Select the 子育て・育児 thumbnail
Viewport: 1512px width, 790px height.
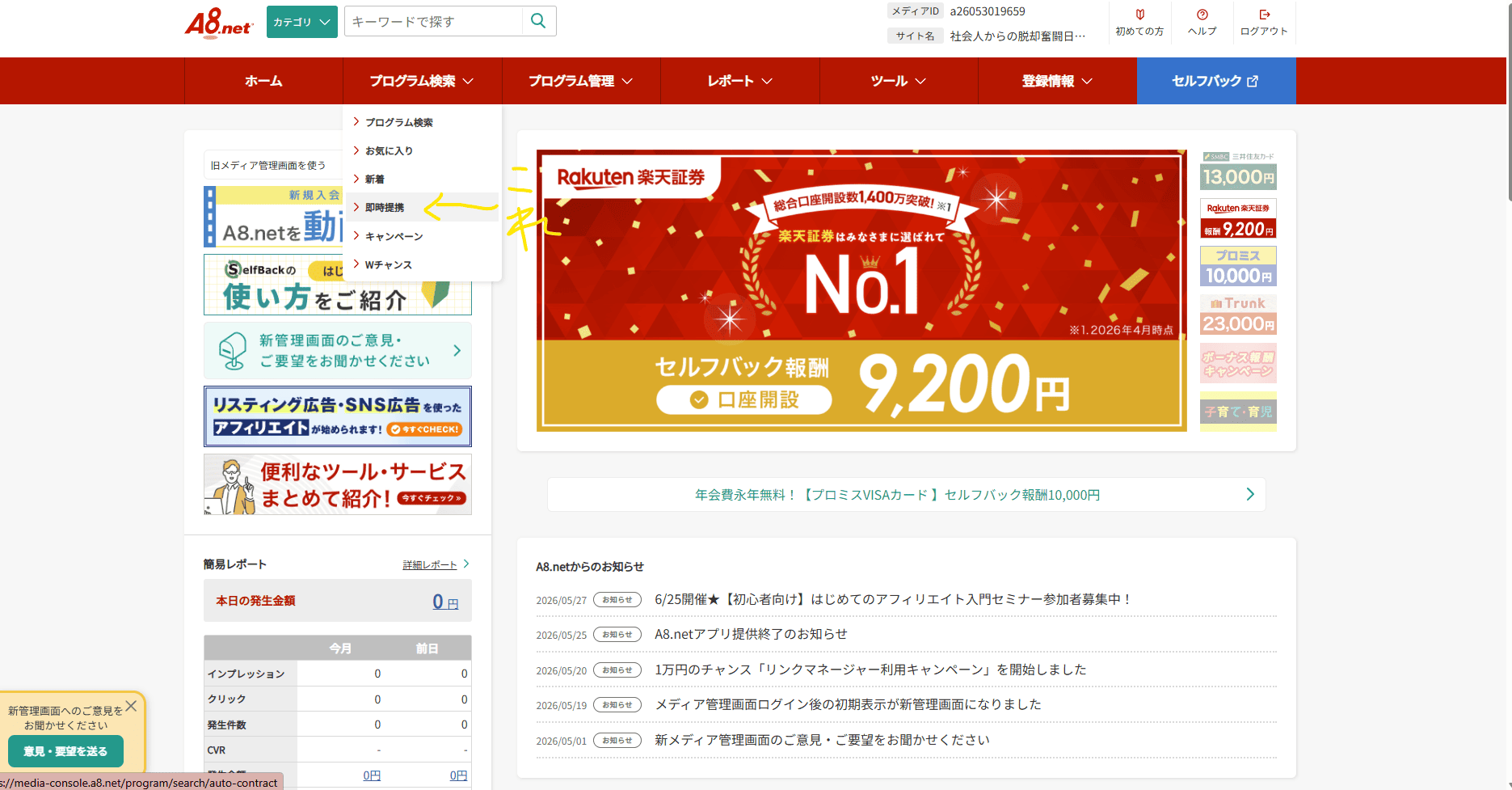[1238, 411]
